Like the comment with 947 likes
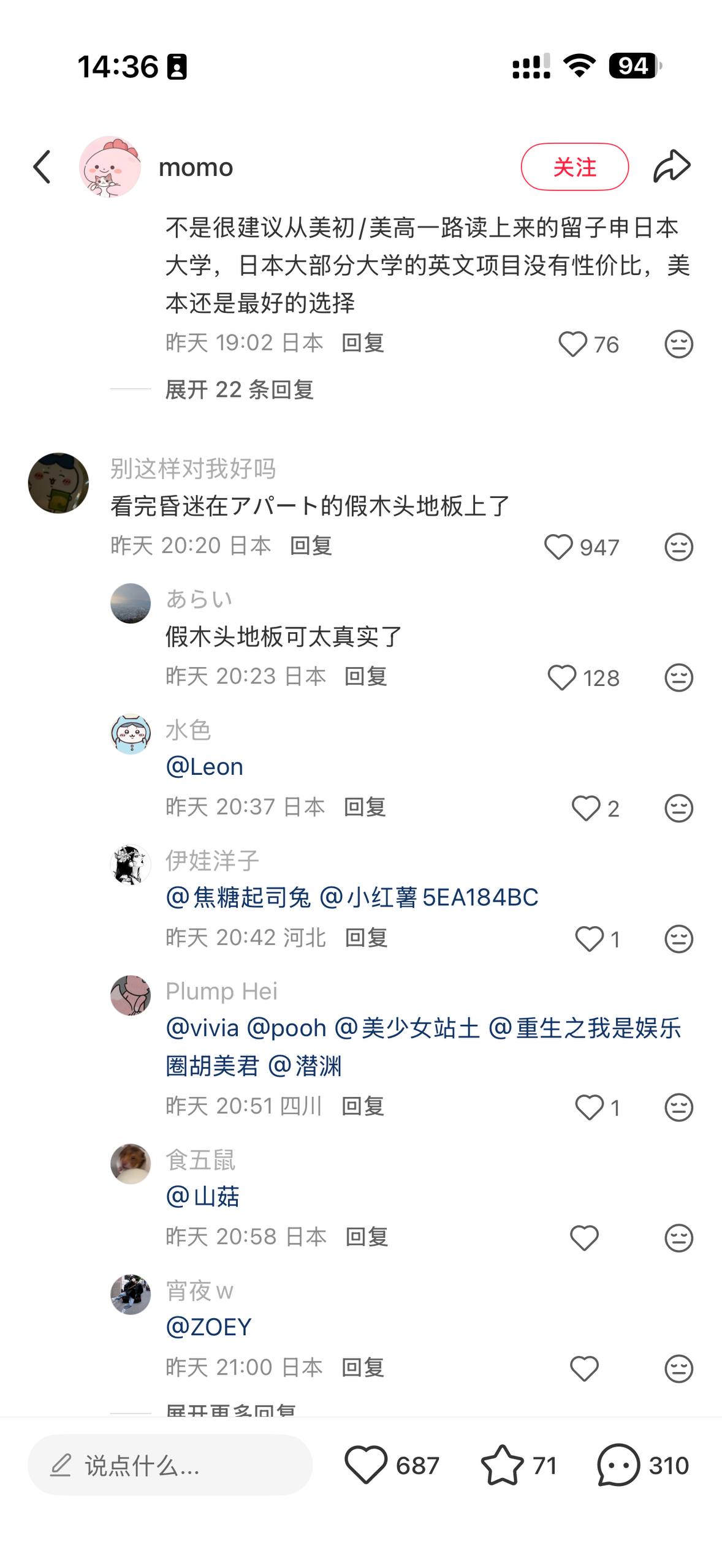 click(558, 547)
